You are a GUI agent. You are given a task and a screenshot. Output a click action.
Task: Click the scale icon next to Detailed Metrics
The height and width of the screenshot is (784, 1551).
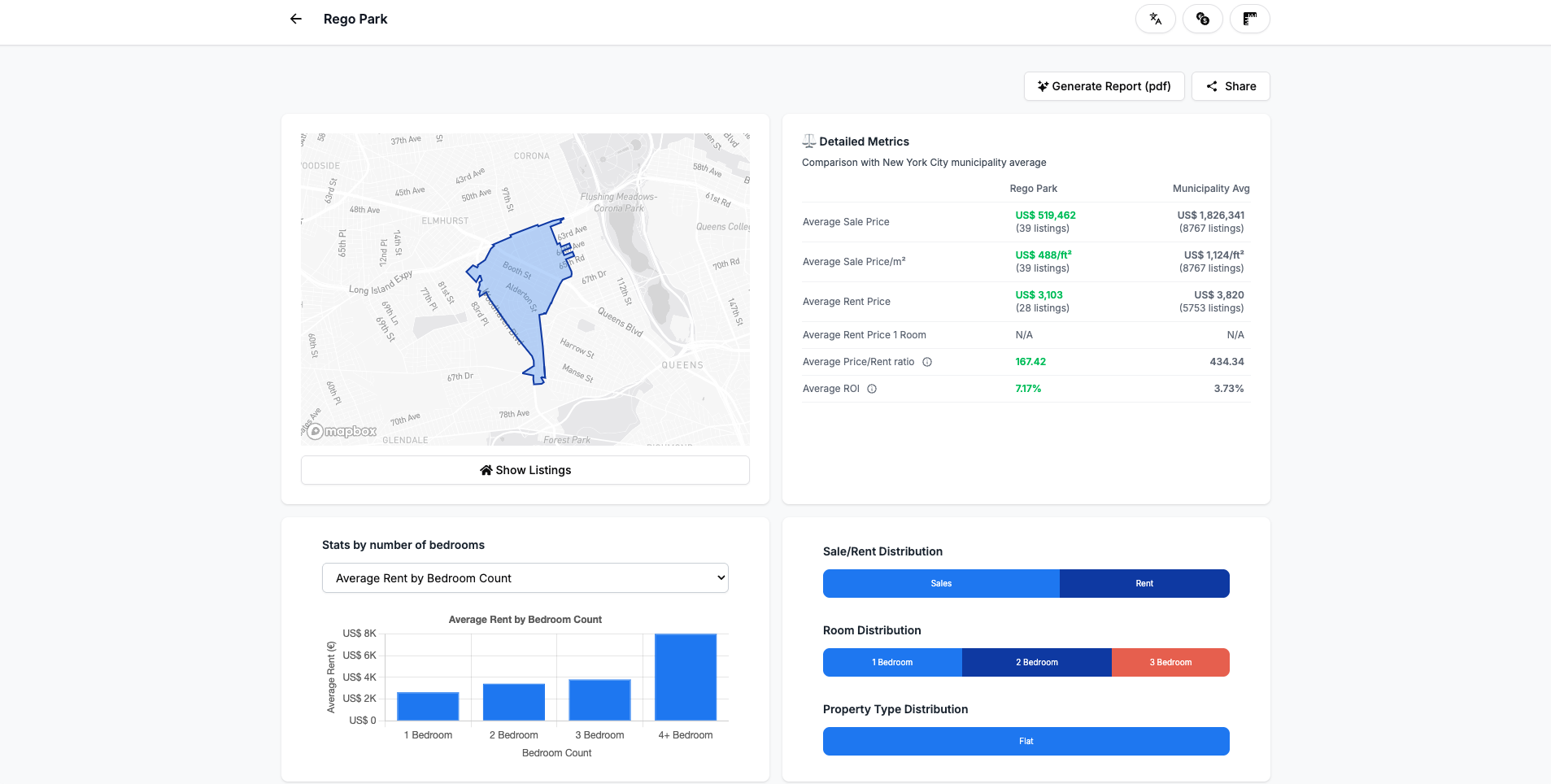(808, 141)
